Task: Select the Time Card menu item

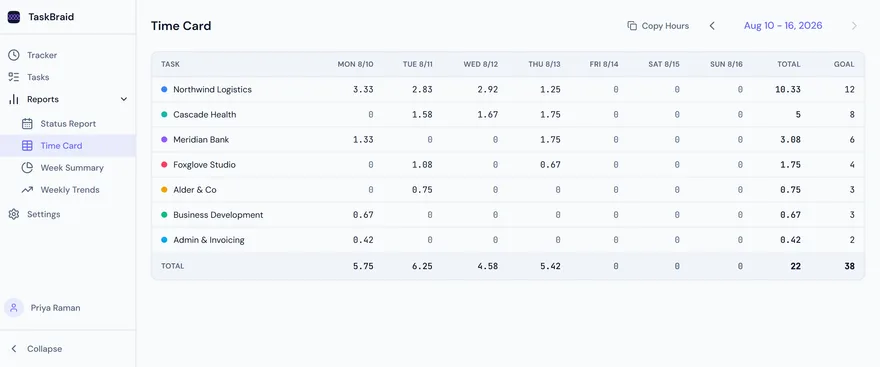Action: (68, 146)
